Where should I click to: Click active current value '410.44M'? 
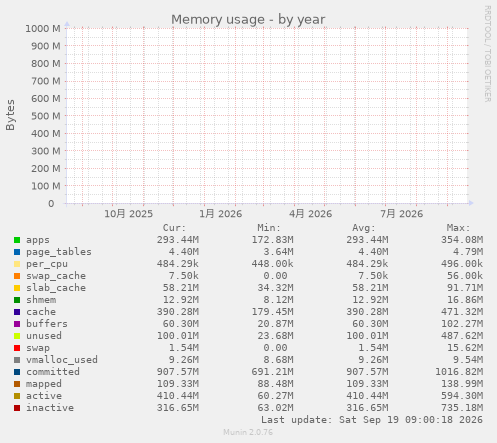pyautogui.click(x=178, y=396)
